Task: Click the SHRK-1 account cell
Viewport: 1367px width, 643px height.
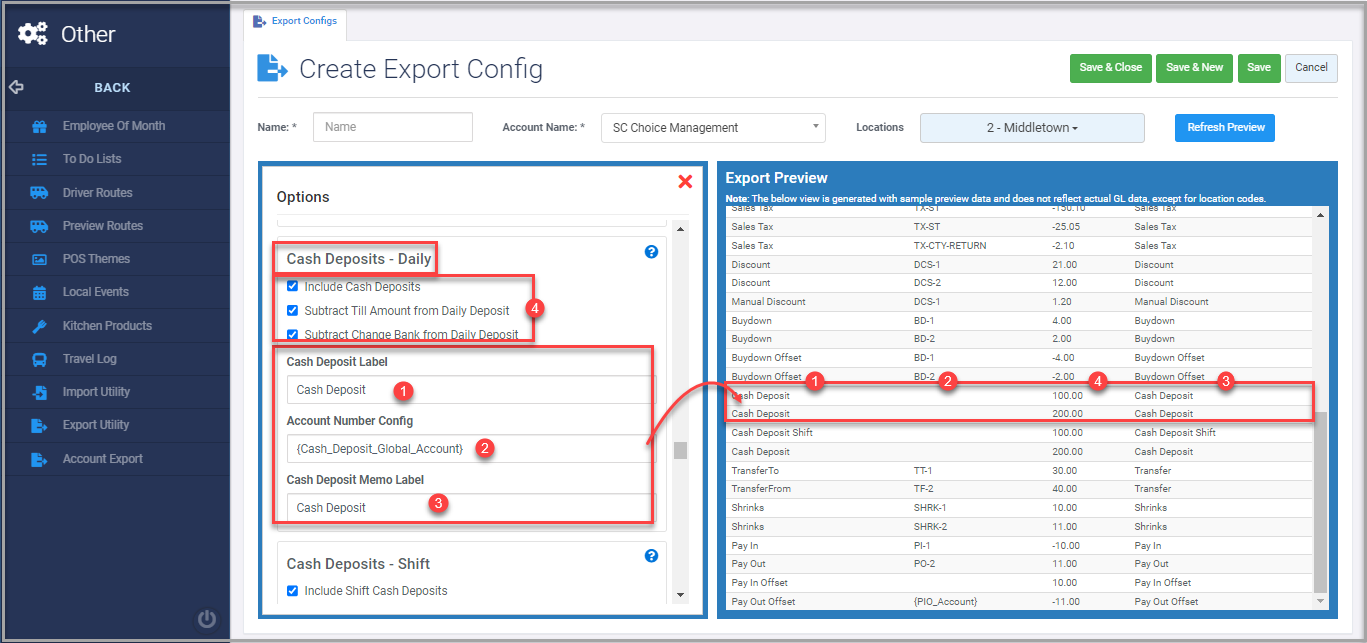Action: (x=931, y=508)
